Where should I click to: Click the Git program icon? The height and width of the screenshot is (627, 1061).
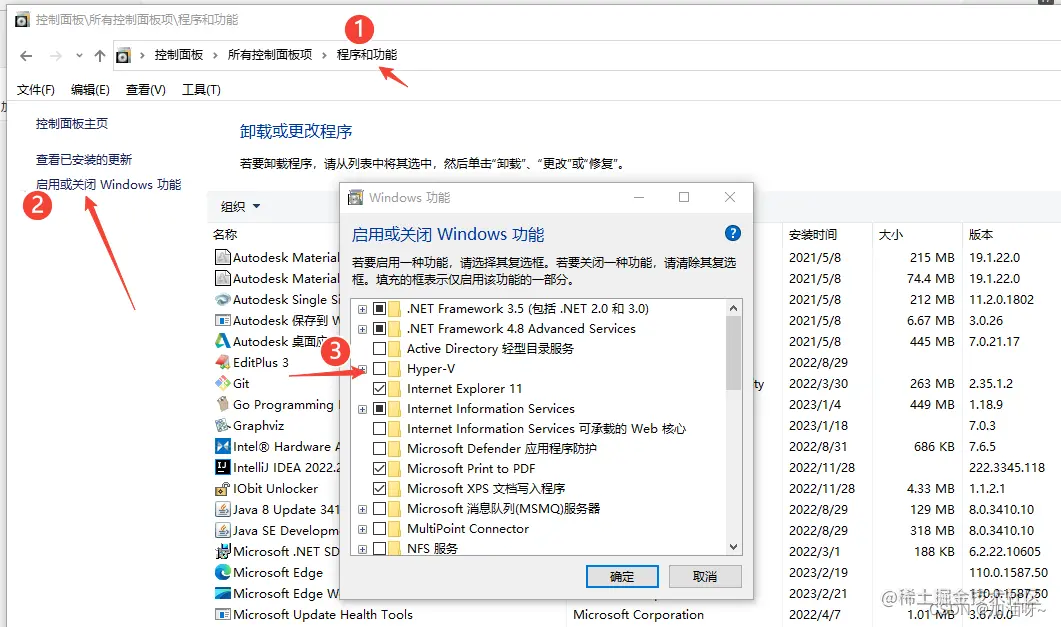[223, 384]
